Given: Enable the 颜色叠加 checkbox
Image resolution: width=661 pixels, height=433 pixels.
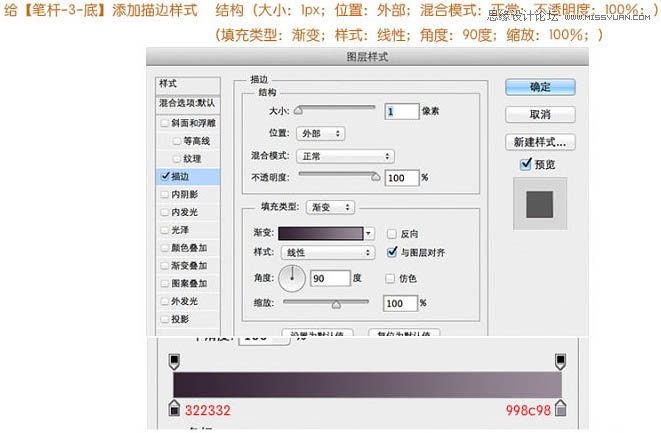Looking at the screenshot, I should pos(164,248).
